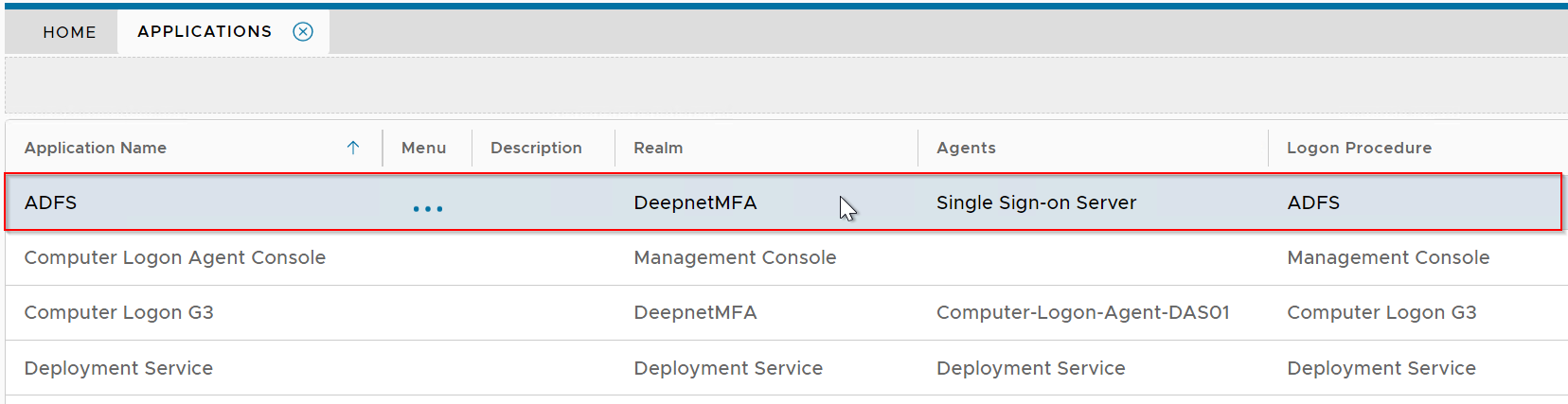
Task: Click the Menu column header
Action: click(x=423, y=148)
